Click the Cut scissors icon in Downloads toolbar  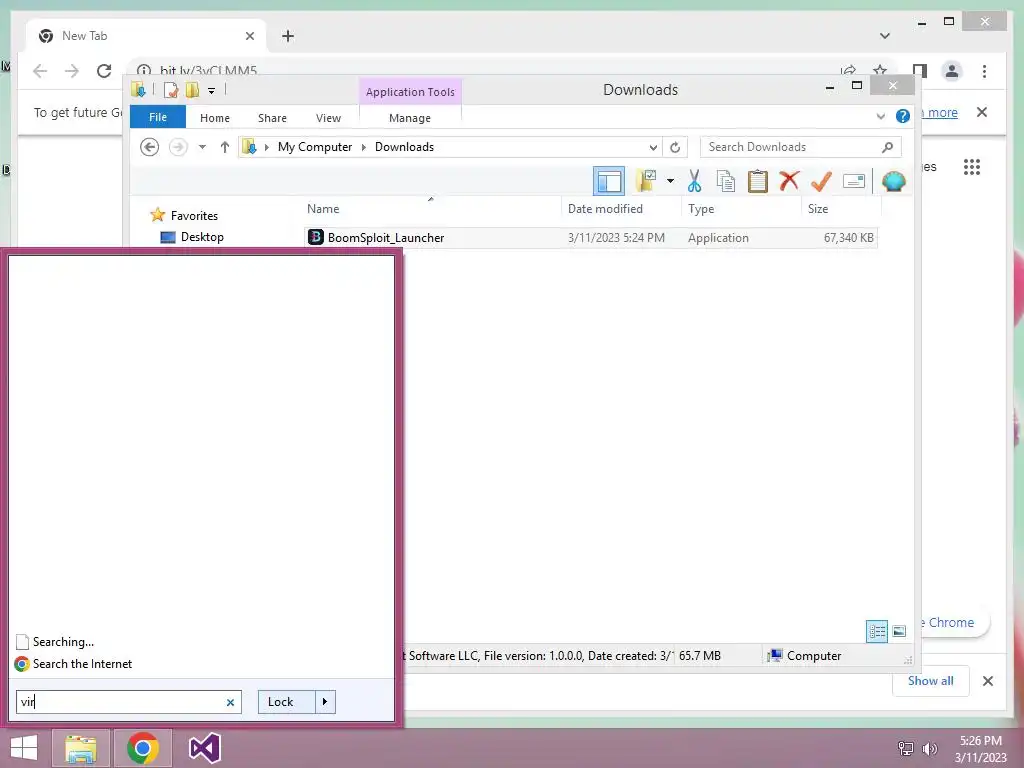point(694,181)
